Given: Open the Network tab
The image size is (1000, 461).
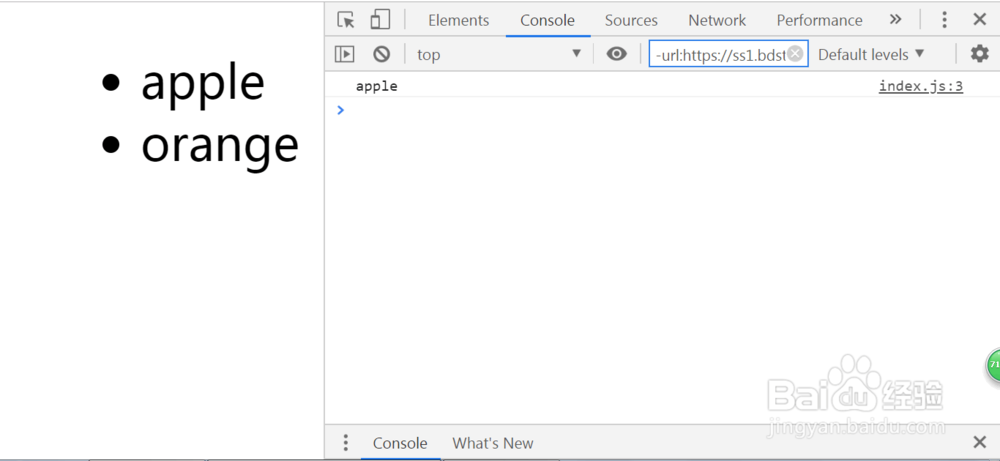Looking at the screenshot, I should pos(717,20).
